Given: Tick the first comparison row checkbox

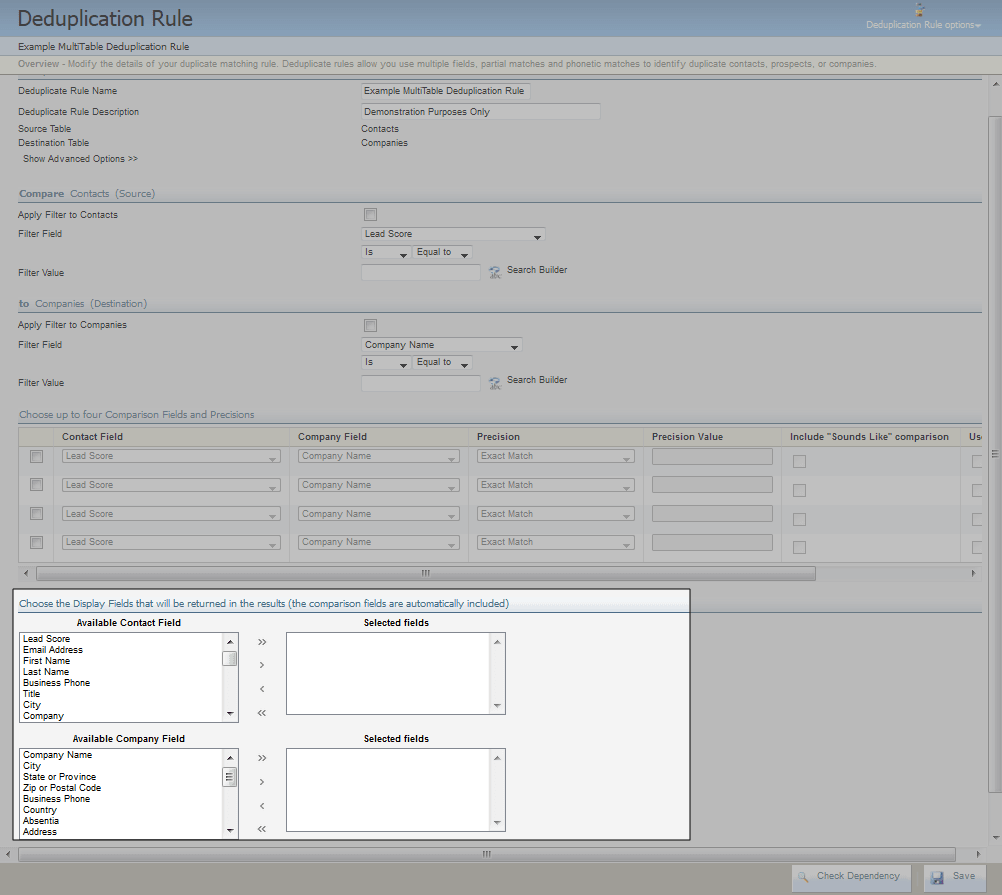Looking at the screenshot, I should (36, 456).
